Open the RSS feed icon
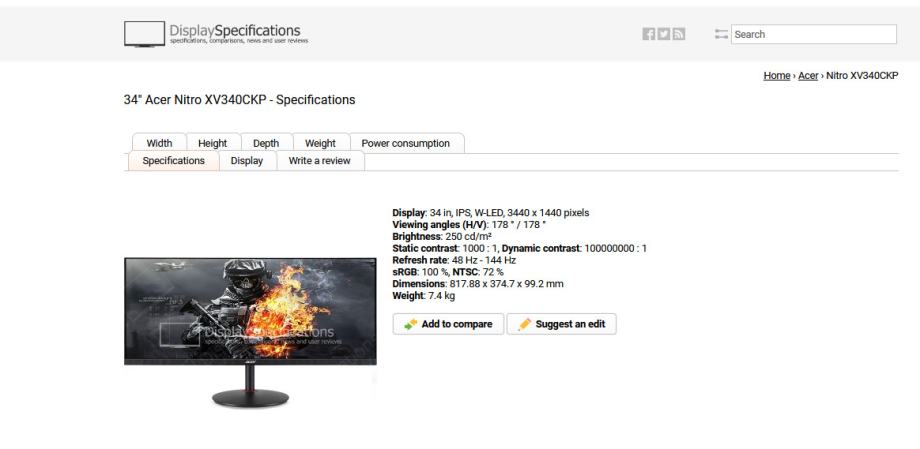920x449 pixels. tap(679, 34)
